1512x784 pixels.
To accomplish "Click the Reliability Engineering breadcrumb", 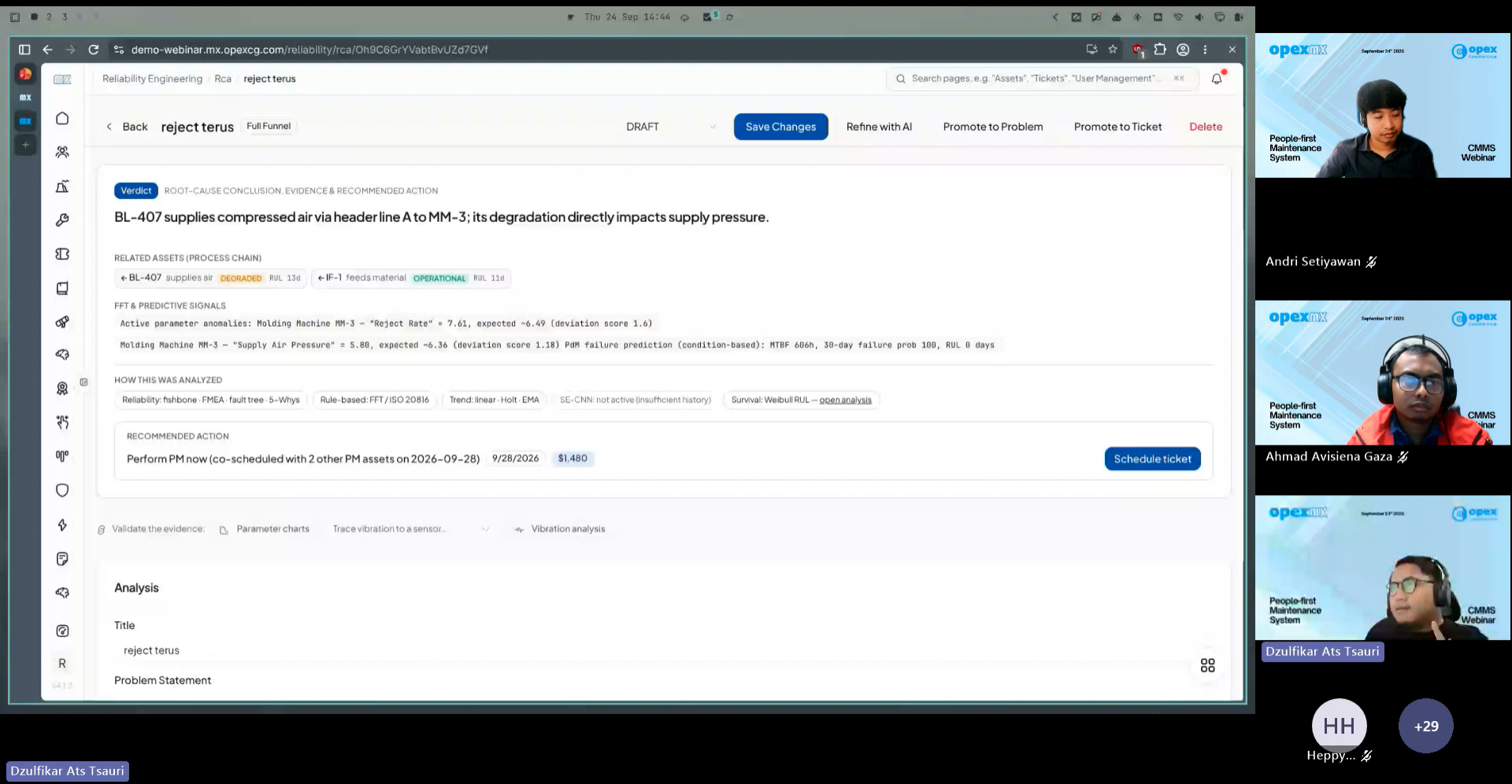I will [152, 79].
